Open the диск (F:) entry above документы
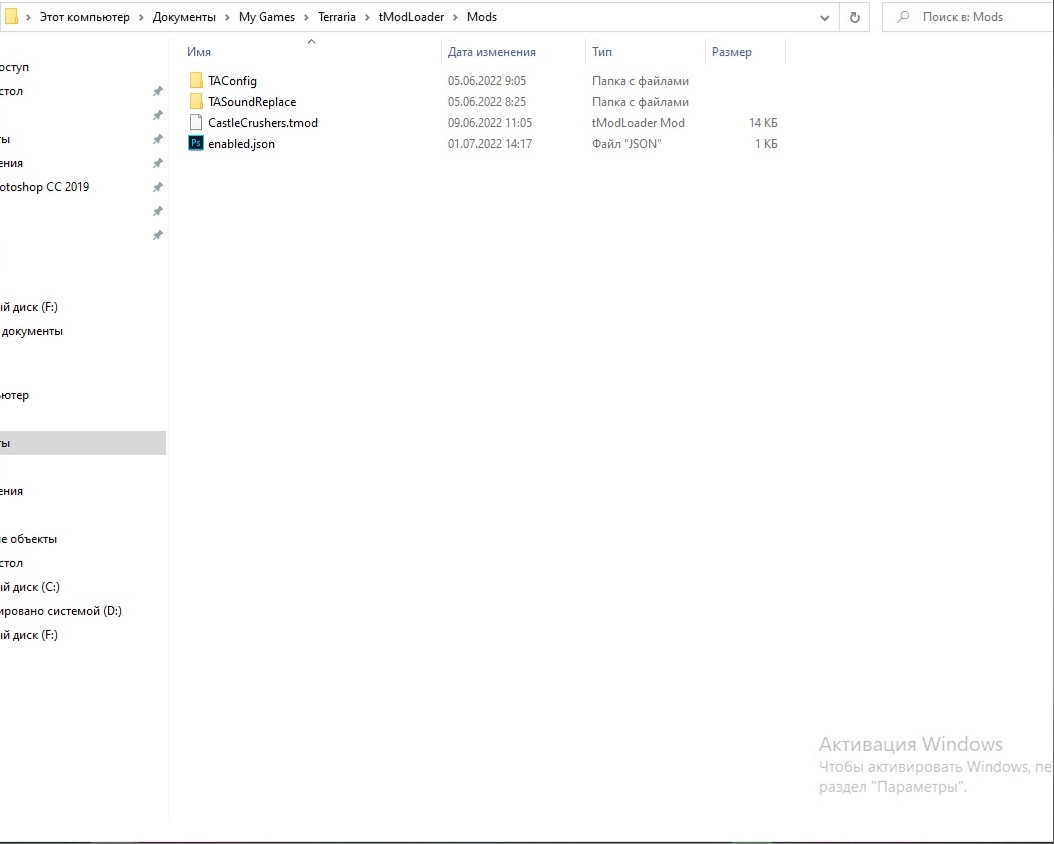This screenshot has height=844, width=1054. [x=29, y=306]
